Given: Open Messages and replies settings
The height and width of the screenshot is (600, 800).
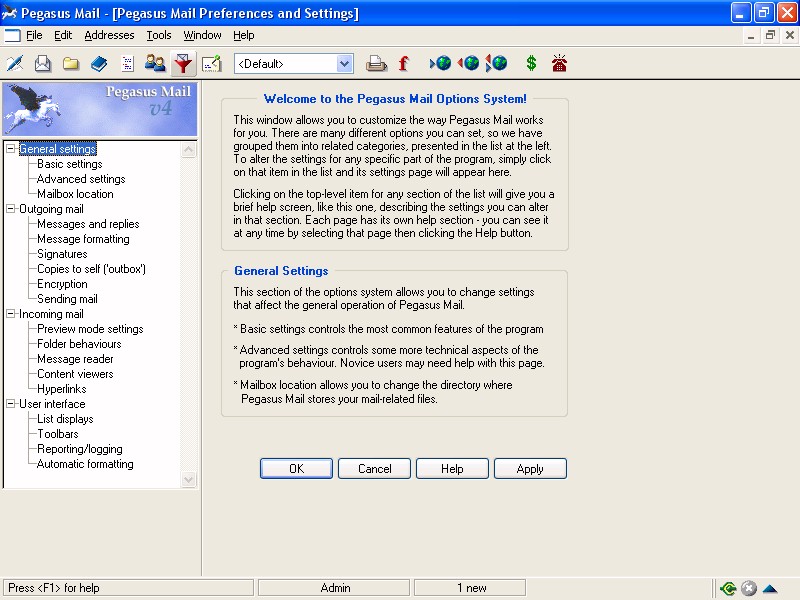Looking at the screenshot, I should 88,224.
